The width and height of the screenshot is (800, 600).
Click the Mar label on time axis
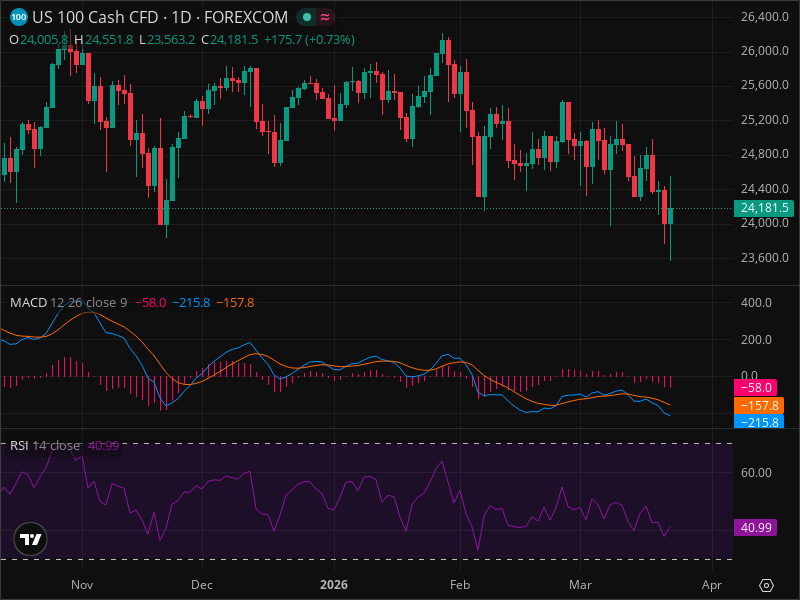point(580,585)
